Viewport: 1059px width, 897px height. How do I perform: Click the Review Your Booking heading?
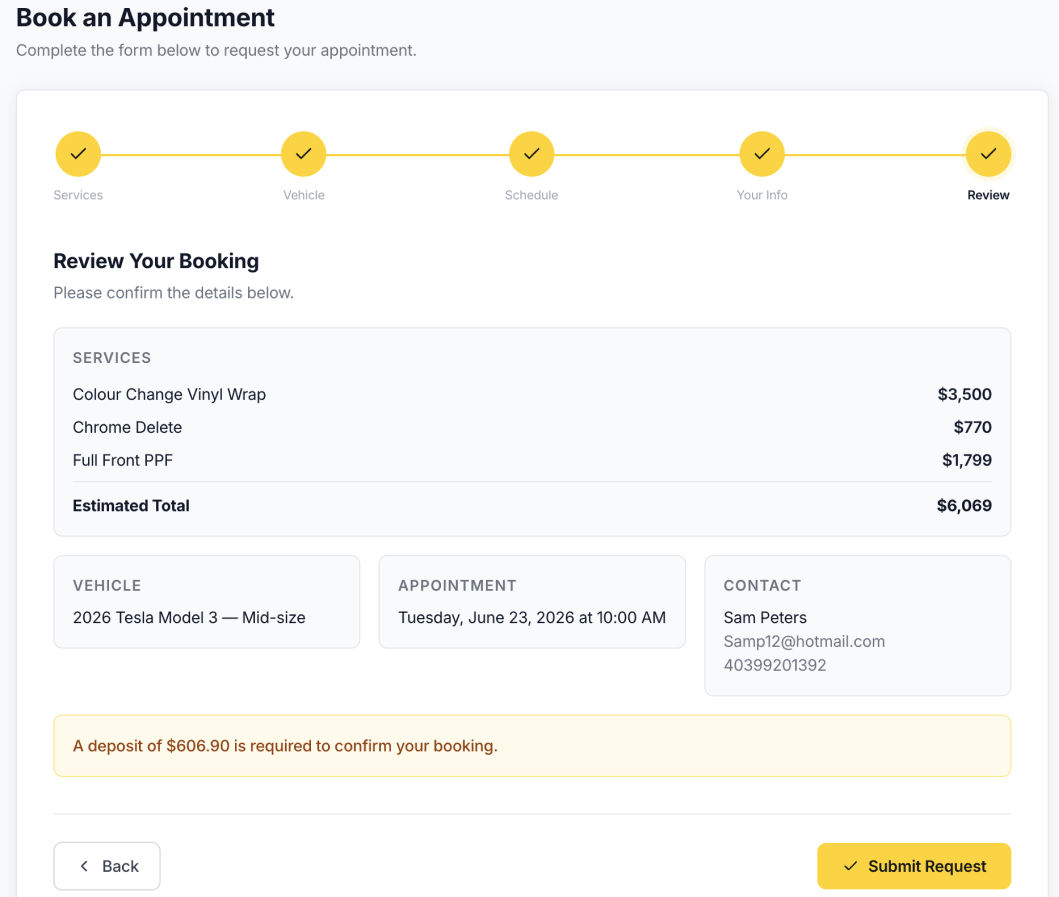click(156, 261)
